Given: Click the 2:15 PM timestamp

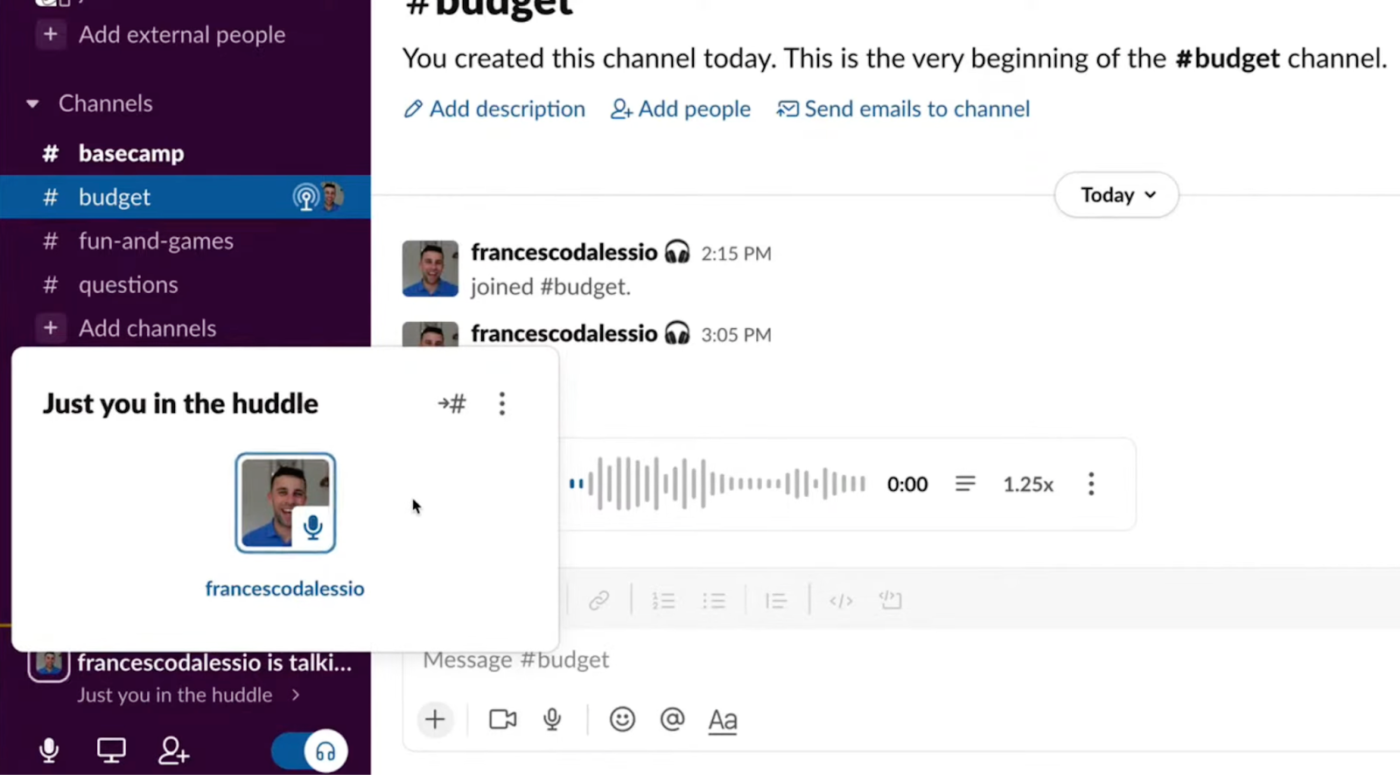Looking at the screenshot, I should [736, 254].
